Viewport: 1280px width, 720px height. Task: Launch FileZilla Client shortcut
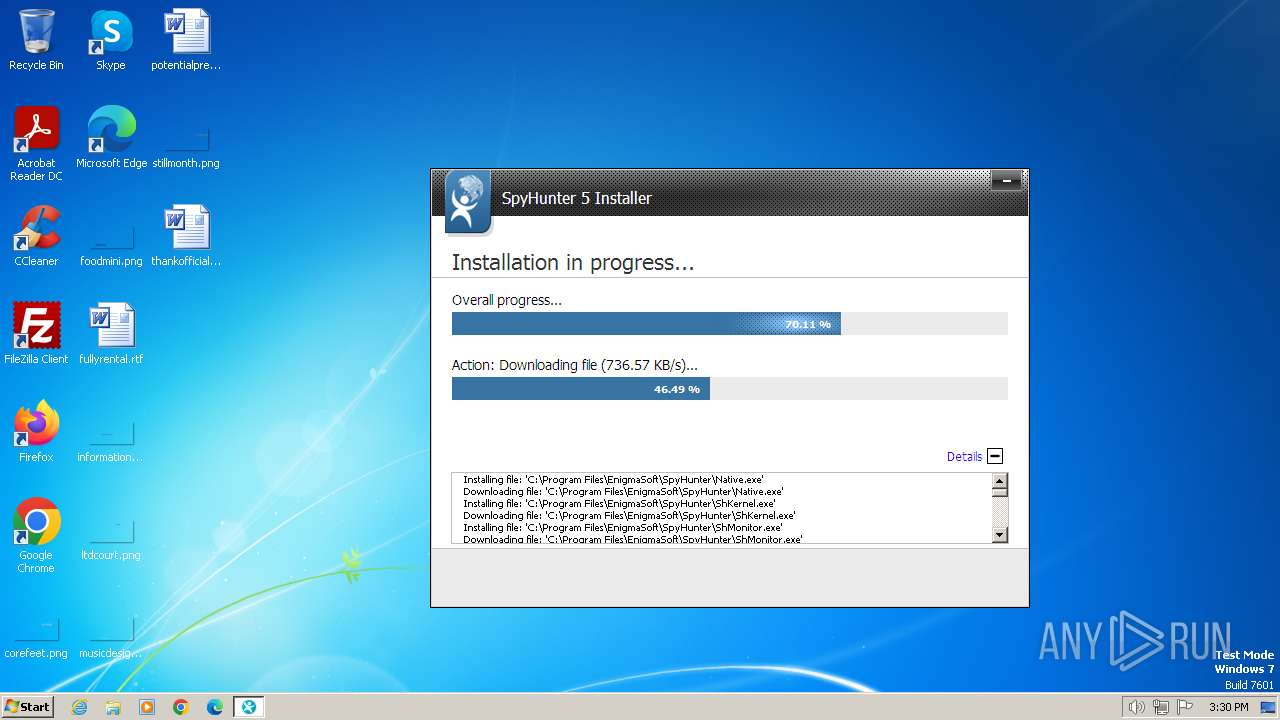coord(36,334)
